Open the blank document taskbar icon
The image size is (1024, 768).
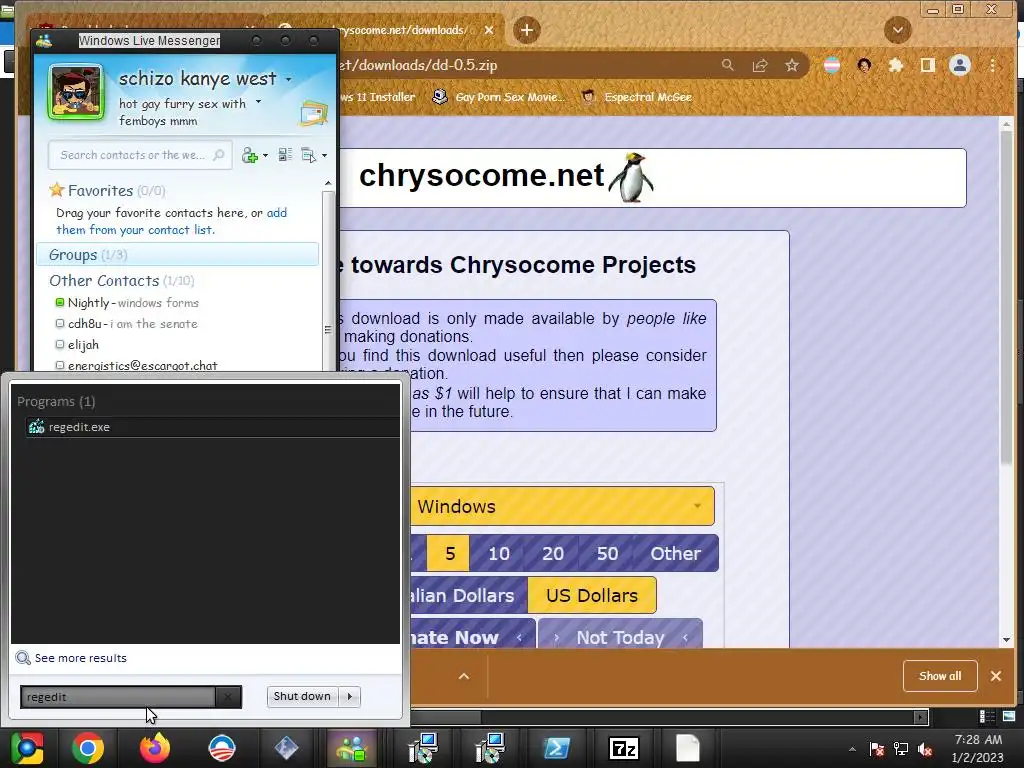(688, 748)
